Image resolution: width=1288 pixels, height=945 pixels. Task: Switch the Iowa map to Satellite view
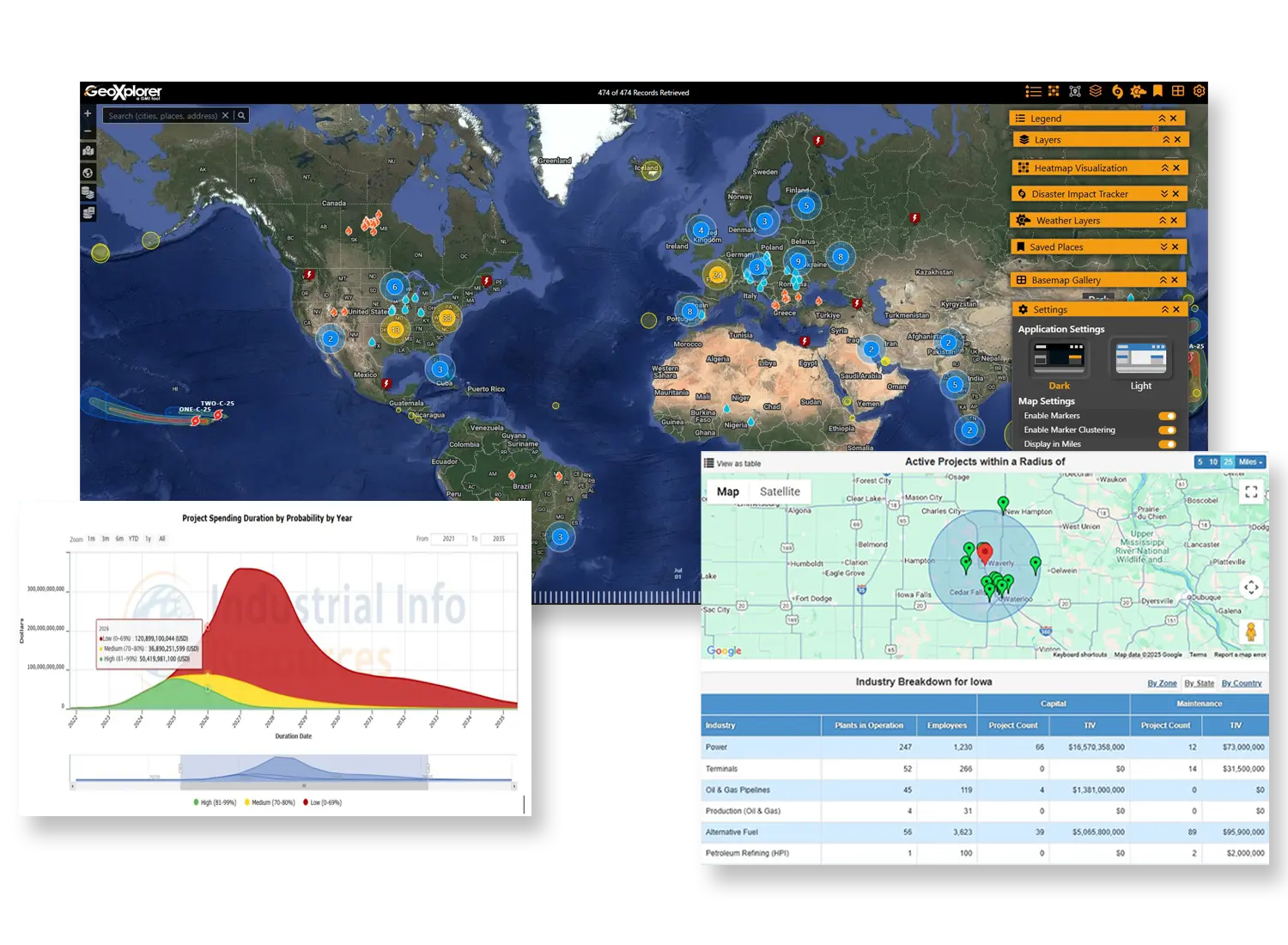[780, 491]
